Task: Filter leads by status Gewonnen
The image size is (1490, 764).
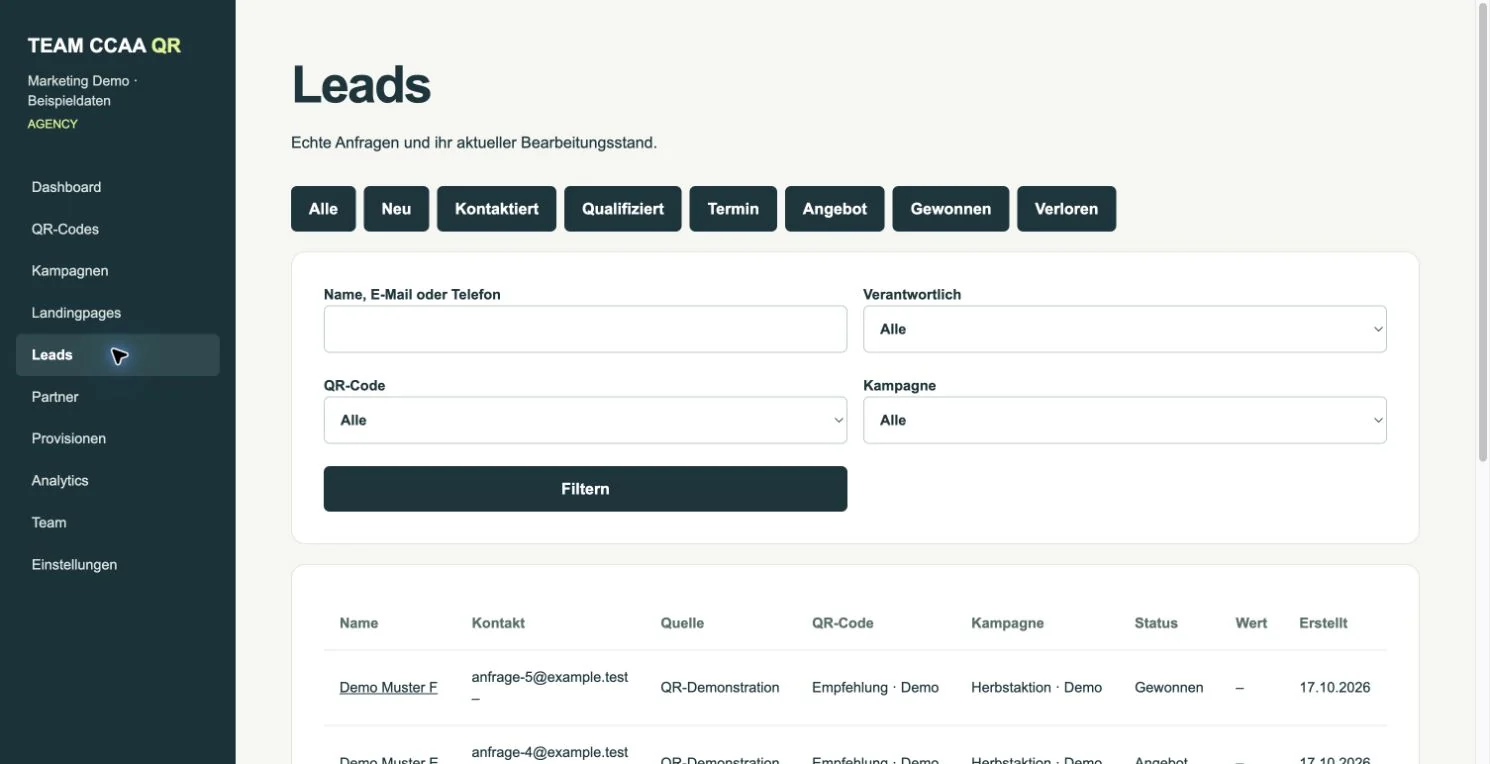Action: (x=951, y=209)
